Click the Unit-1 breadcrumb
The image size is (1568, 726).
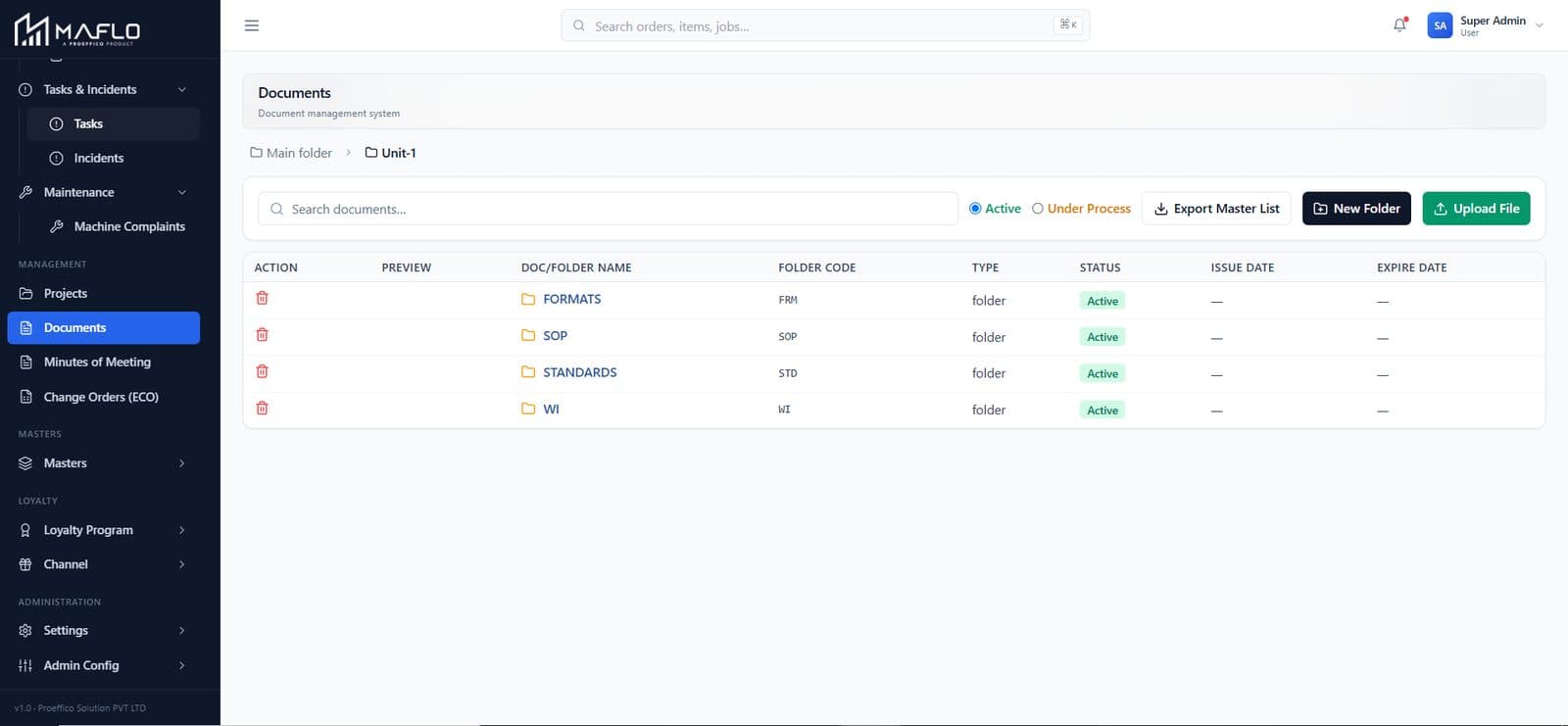coord(391,153)
